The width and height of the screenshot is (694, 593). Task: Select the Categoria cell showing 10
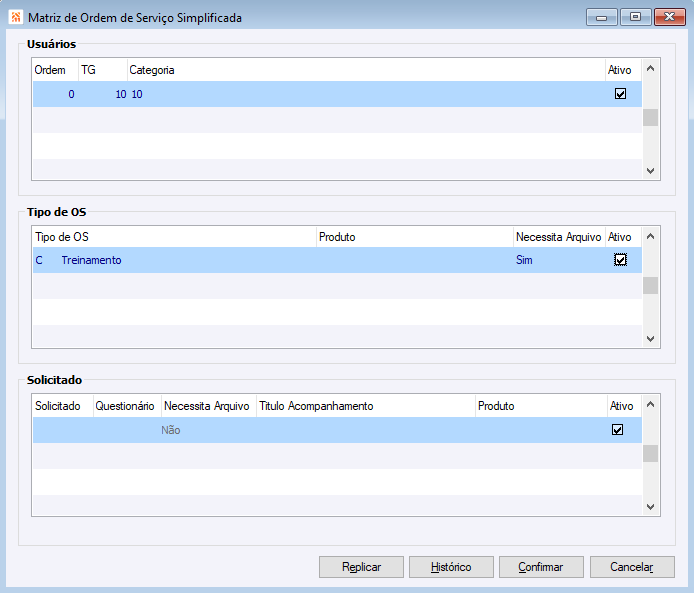click(366, 94)
